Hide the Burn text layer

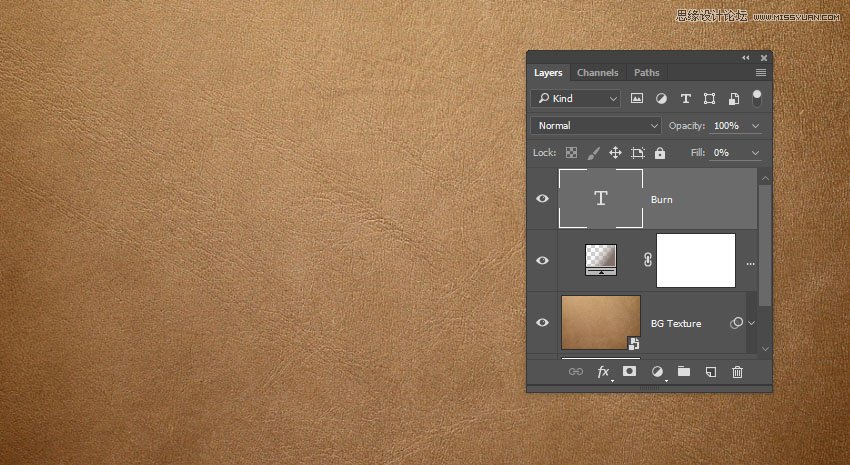[x=543, y=199]
